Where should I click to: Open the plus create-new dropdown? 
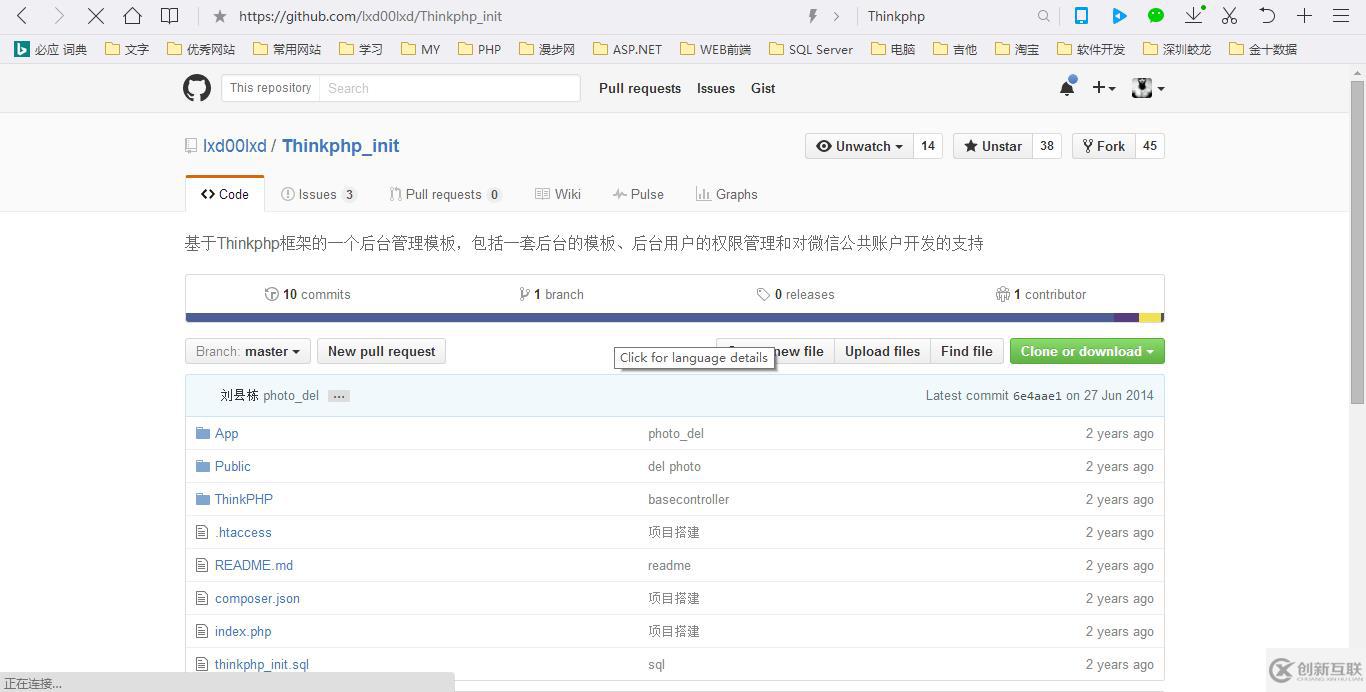coord(1103,88)
